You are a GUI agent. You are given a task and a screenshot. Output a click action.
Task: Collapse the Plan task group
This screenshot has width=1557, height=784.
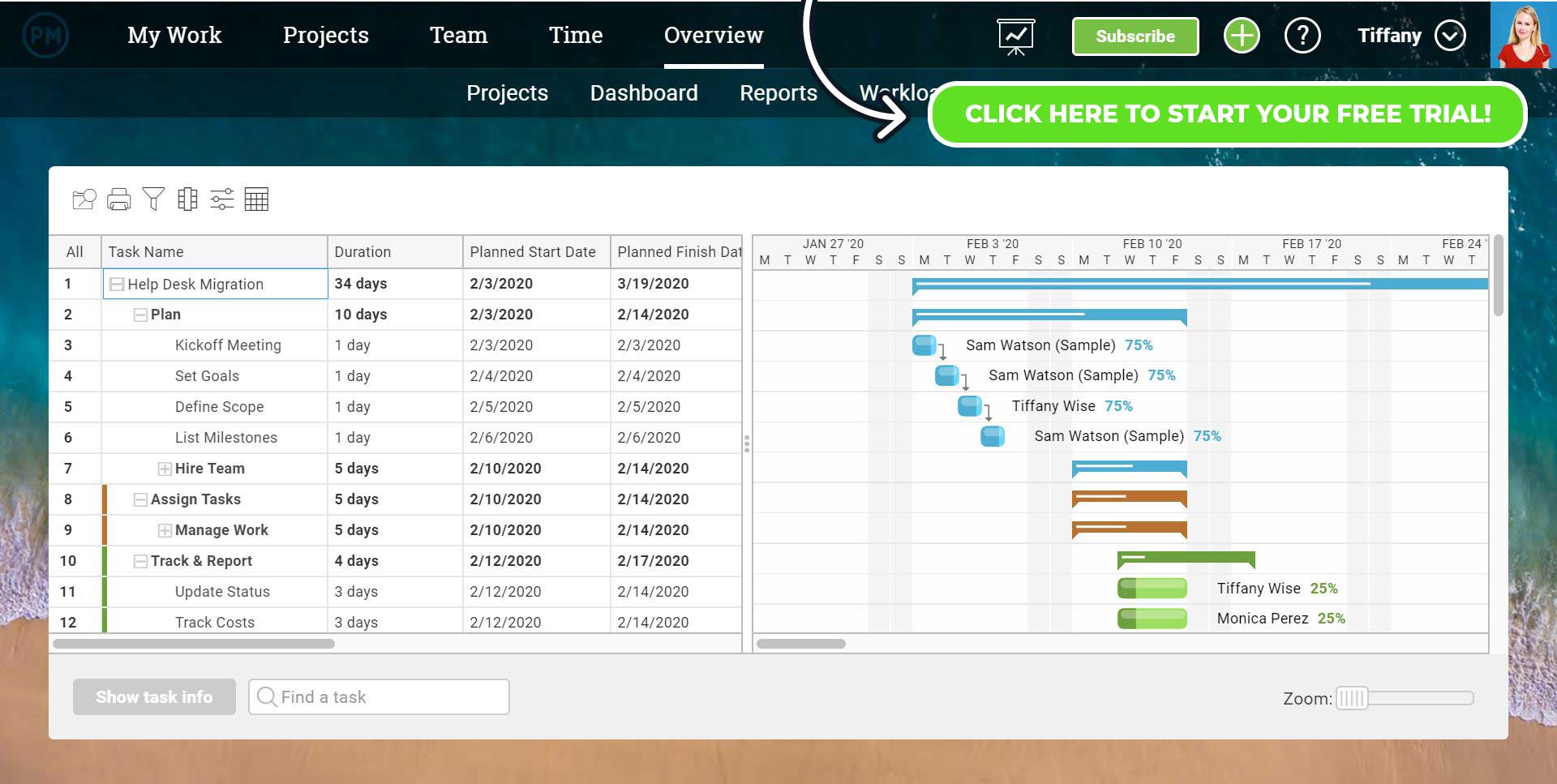point(140,315)
